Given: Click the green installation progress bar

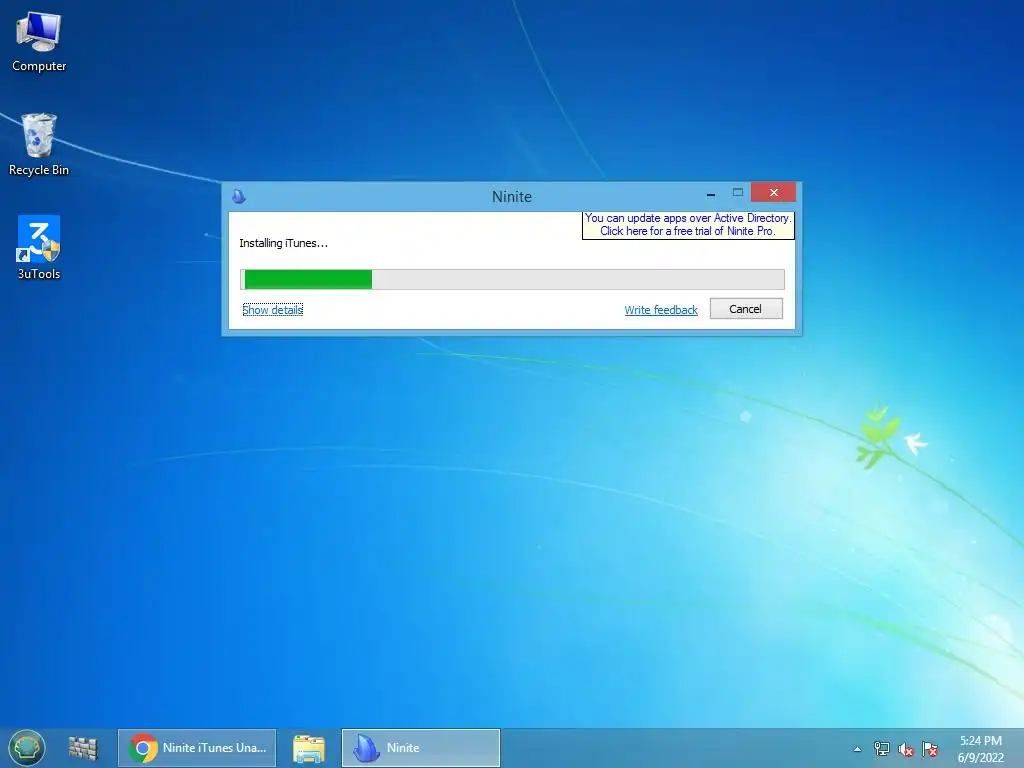Looking at the screenshot, I should coord(512,280).
